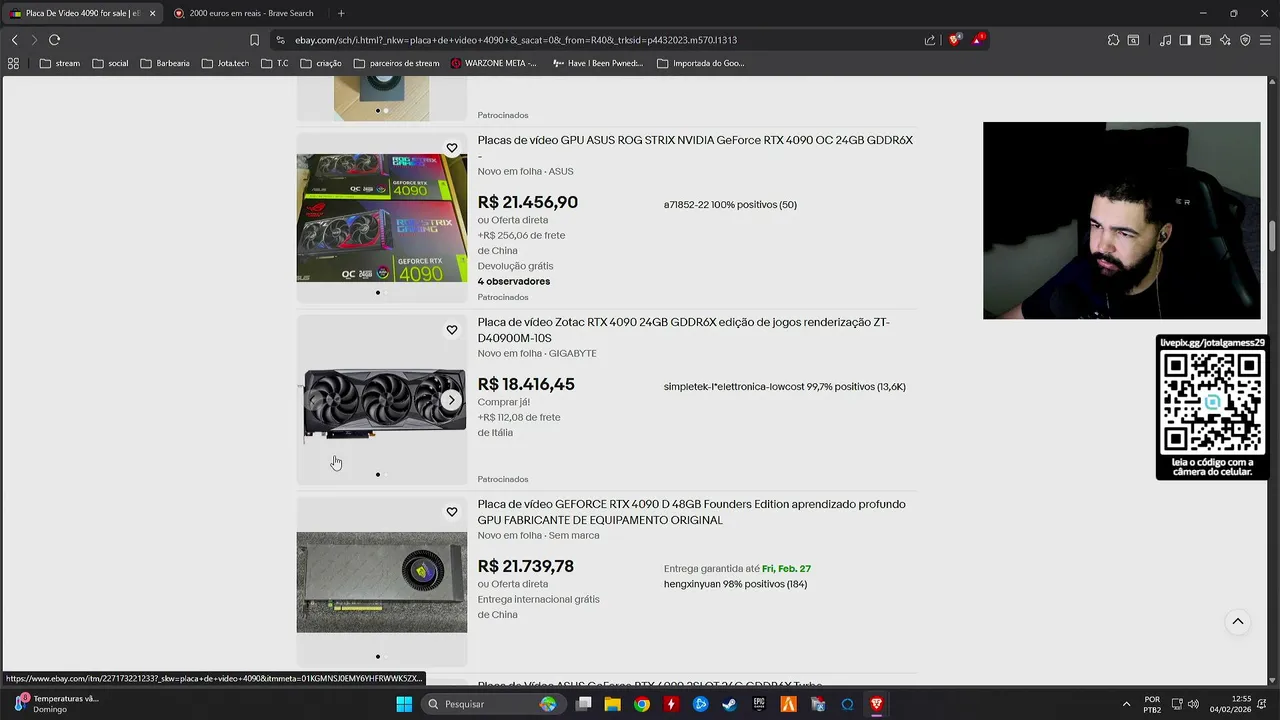Open ASUS ROG STRIX RTX 4090 listing title
This screenshot has width=1280, height=720.
pyautogui.click(x=695, y=148)
